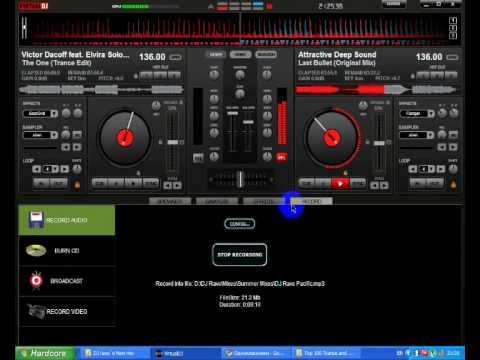The width and height of the screenshot is (480, 360).
Task: Toggle the red PFL button on right channel
Action: click(x=282, y=157)
